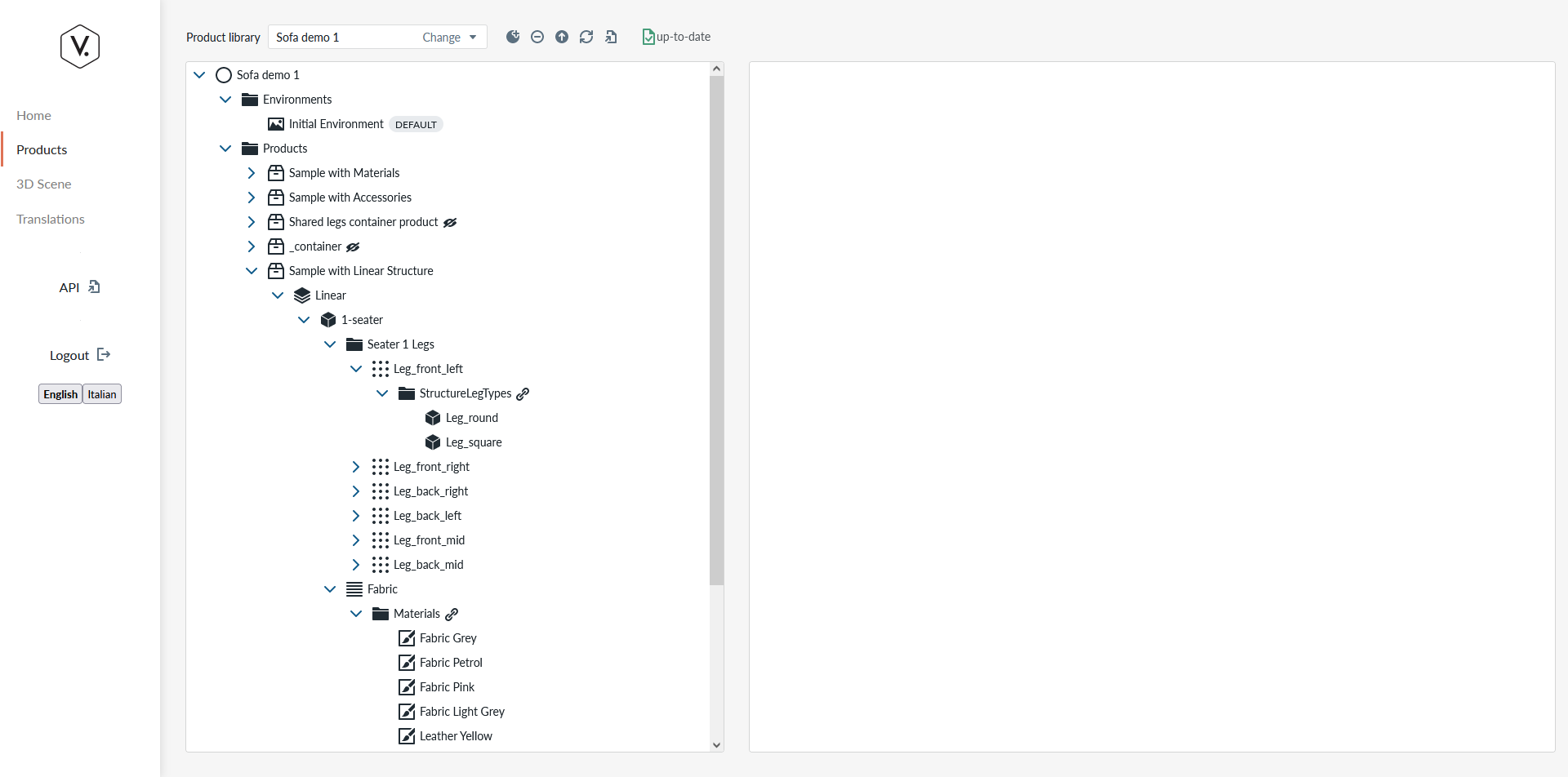Viewport: 1568px width, 777px height.
Task: Click the minus circle remove icon
Action: coord(537,37)
